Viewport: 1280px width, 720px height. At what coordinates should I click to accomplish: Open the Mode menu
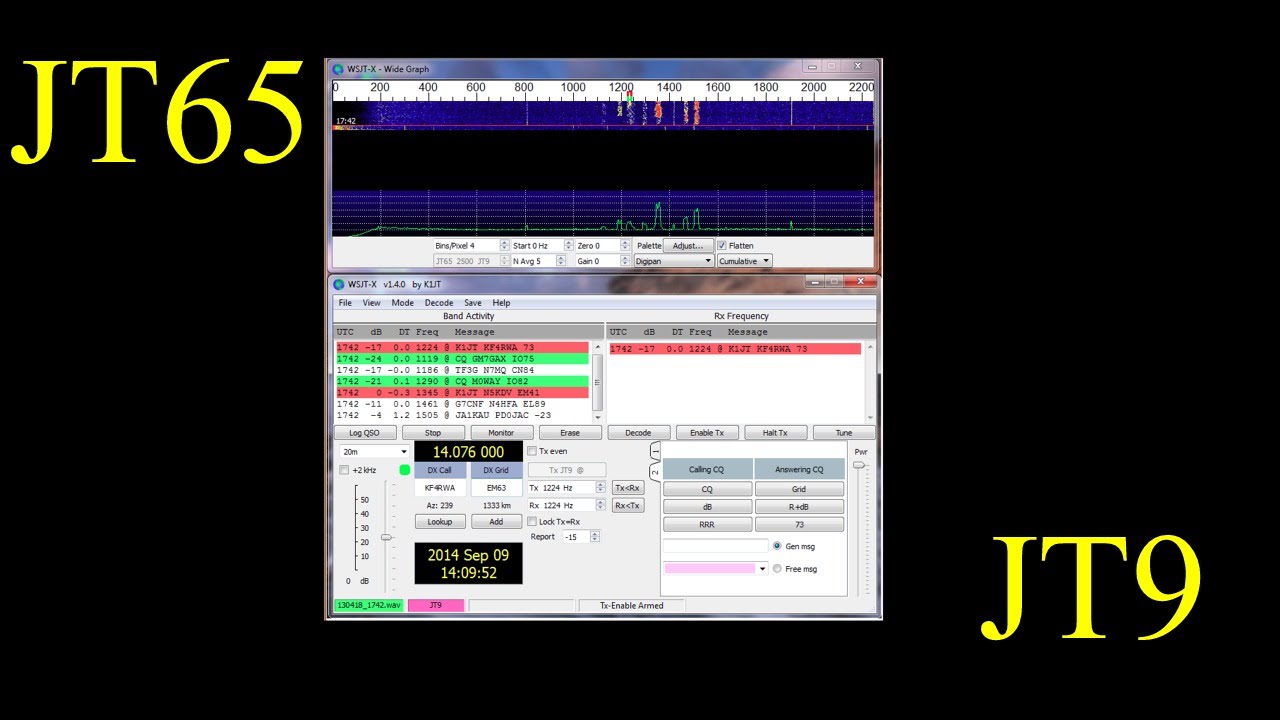coord(402,303)
